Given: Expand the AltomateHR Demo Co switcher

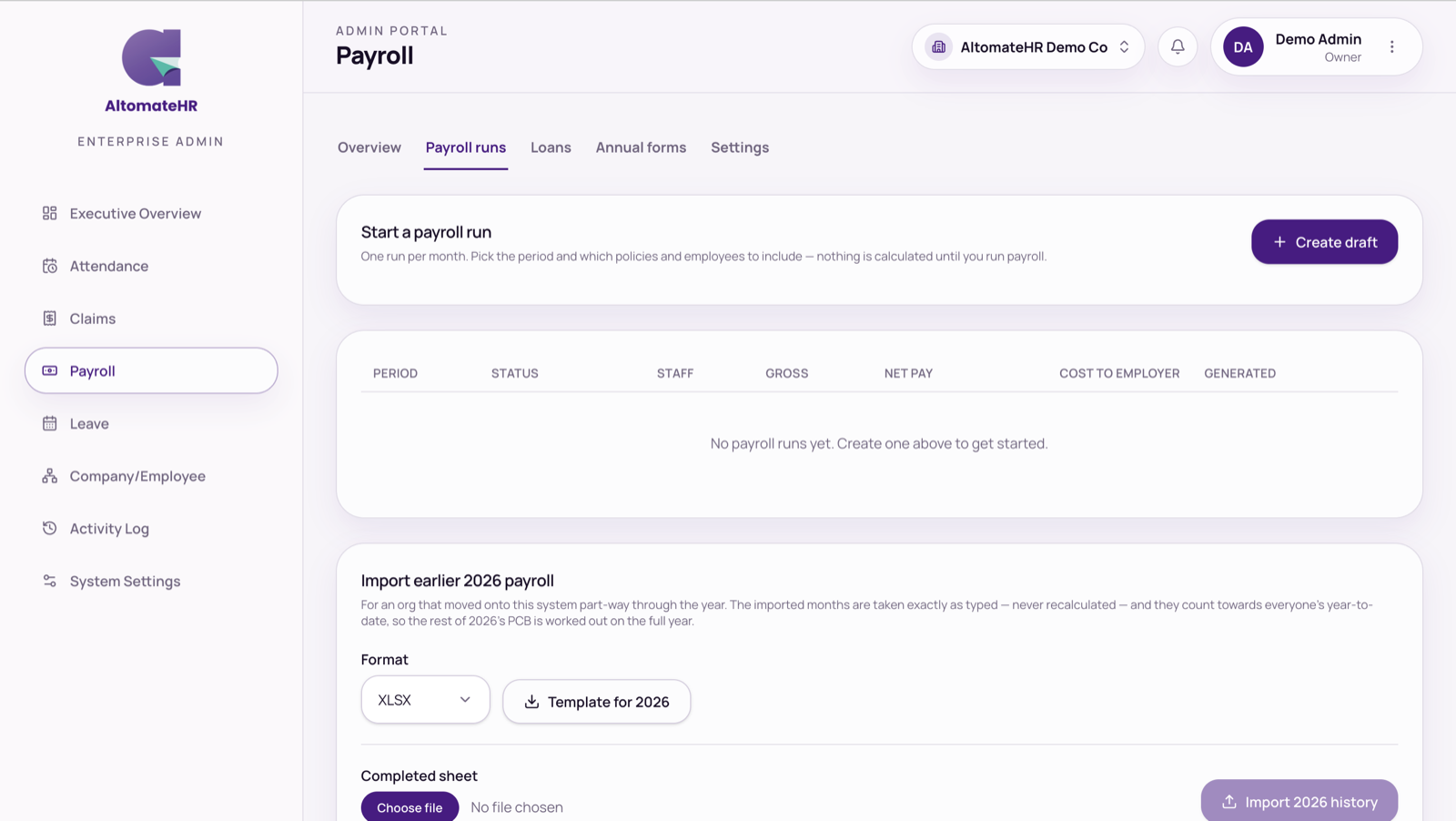Looking at the screenshot, I should click(1028, 46).
